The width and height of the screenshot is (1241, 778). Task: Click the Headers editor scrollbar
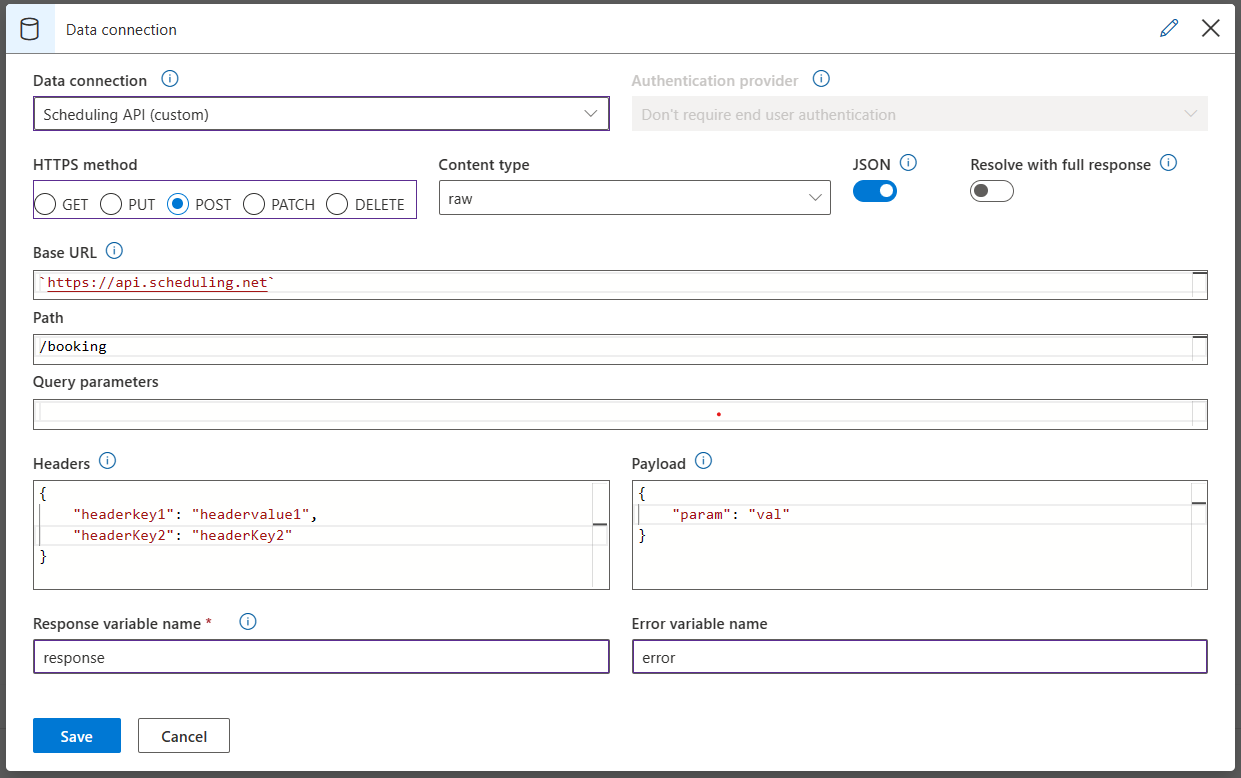[x=599, y=524]
